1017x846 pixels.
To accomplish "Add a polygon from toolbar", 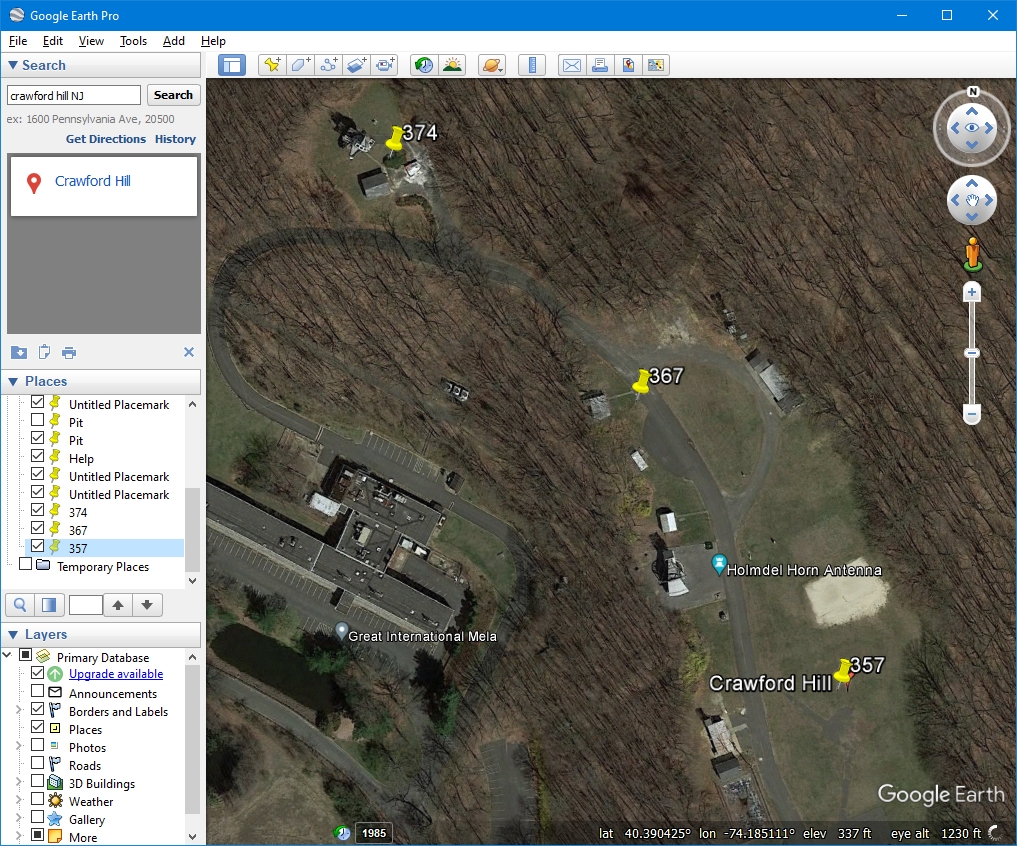I will [x=300, y=65].
